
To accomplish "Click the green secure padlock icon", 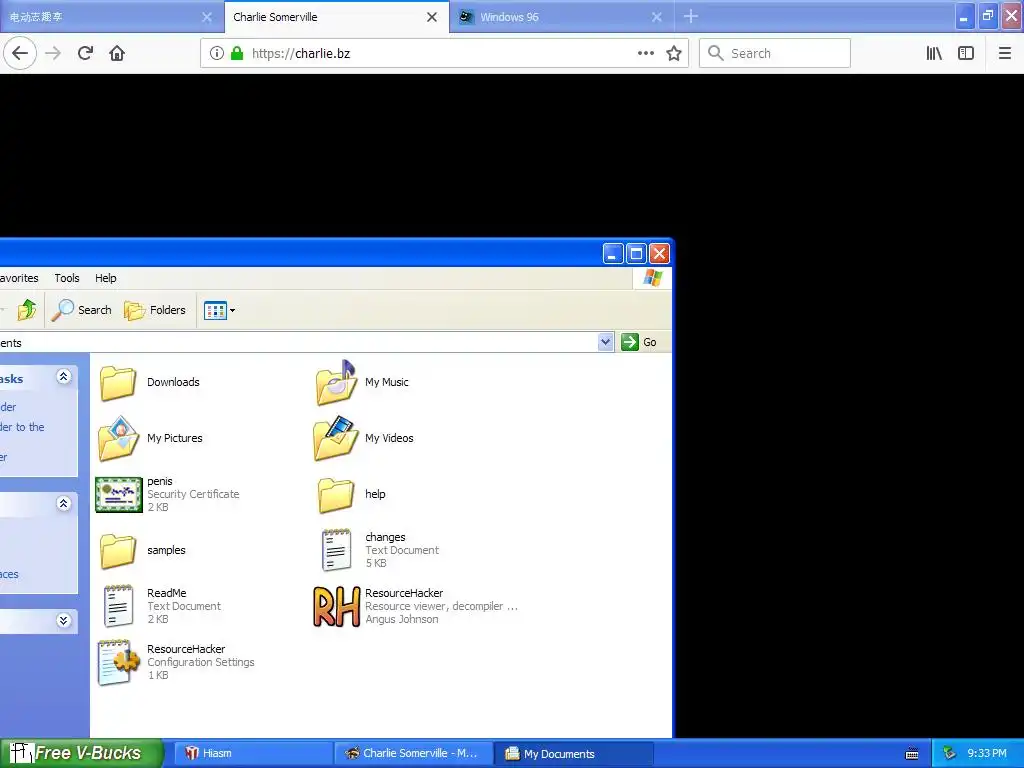I will (x=237, y=54).
